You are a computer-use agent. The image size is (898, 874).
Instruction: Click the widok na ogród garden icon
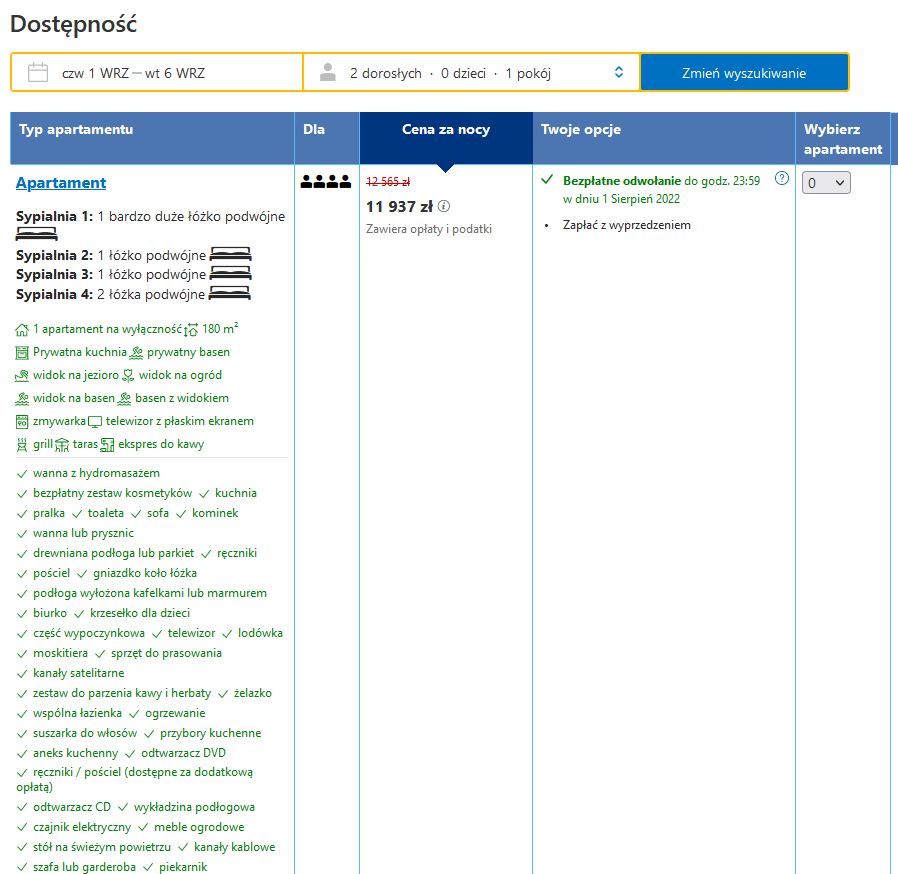coord(128,376)
